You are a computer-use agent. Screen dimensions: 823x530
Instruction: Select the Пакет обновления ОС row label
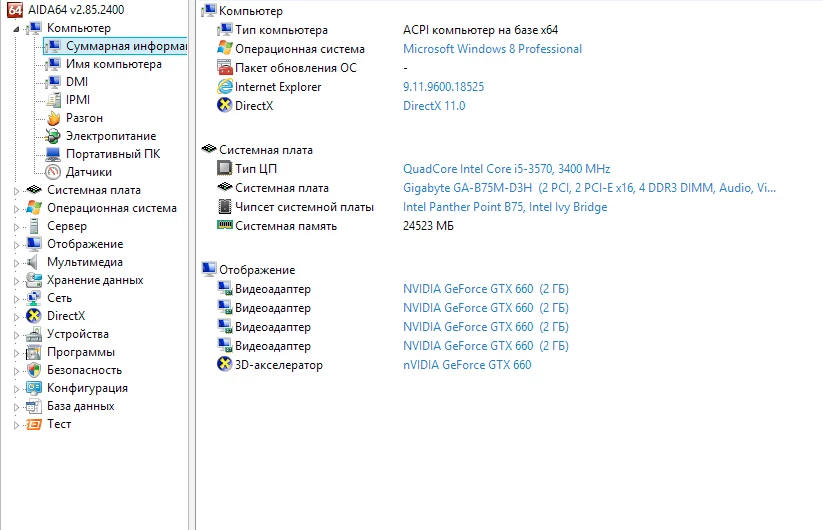296,68
